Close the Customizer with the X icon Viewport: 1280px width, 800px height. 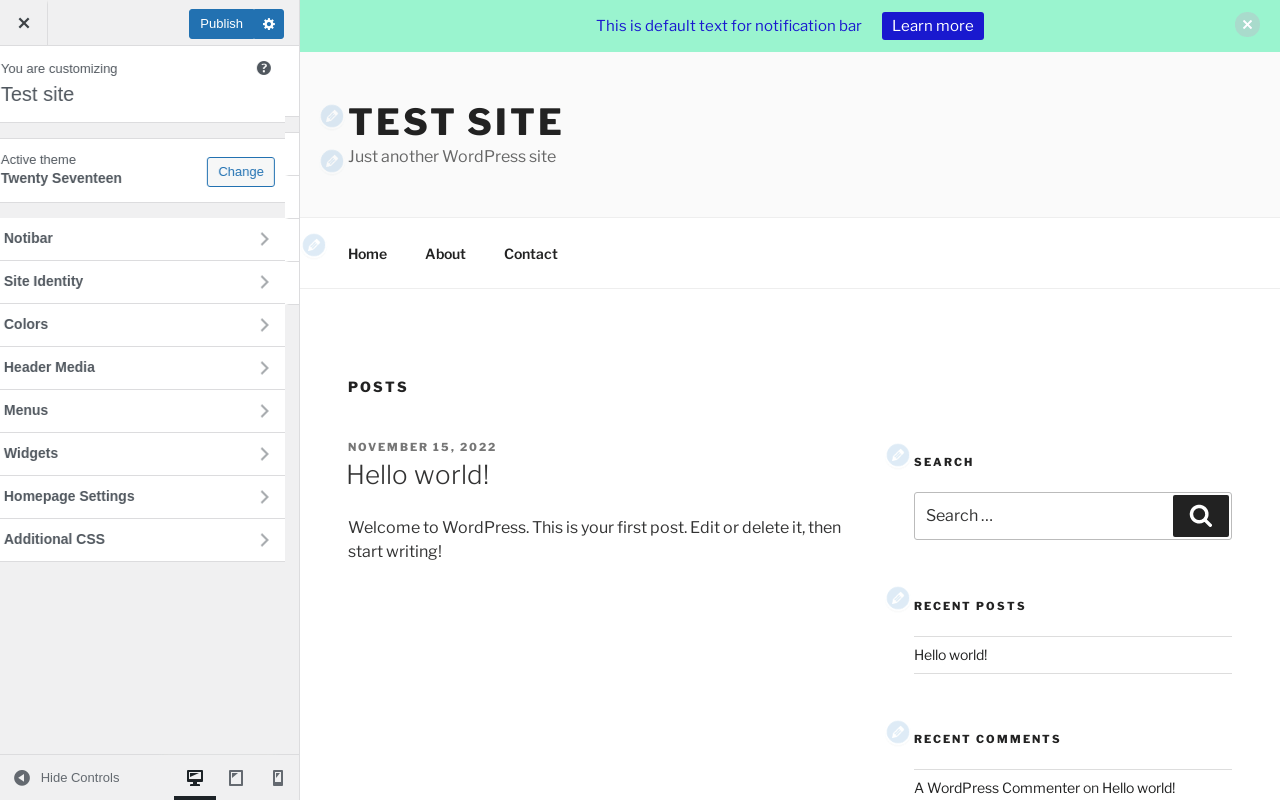24,23
